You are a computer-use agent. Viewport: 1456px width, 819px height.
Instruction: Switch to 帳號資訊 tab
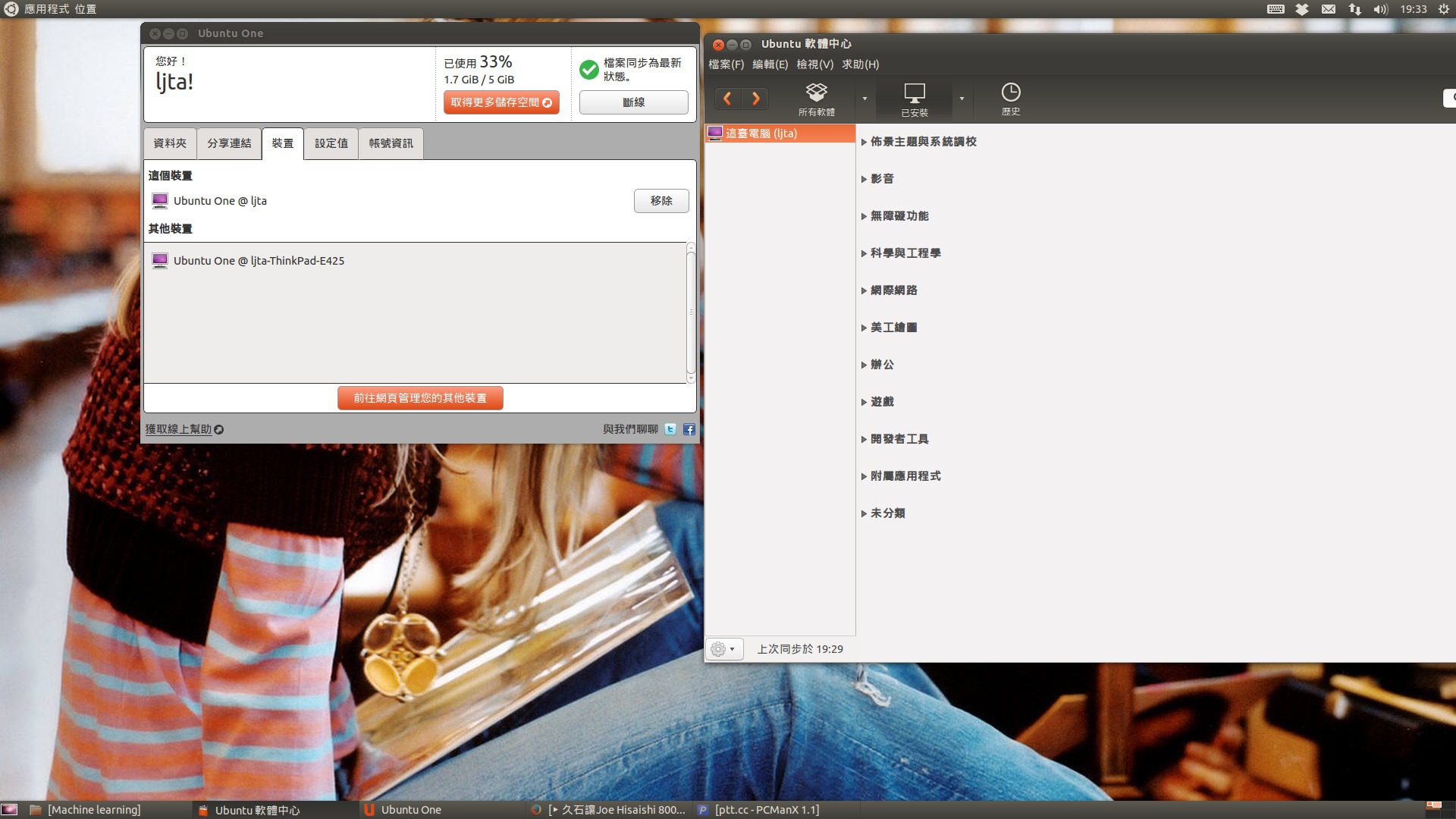(x=391, y=143)
